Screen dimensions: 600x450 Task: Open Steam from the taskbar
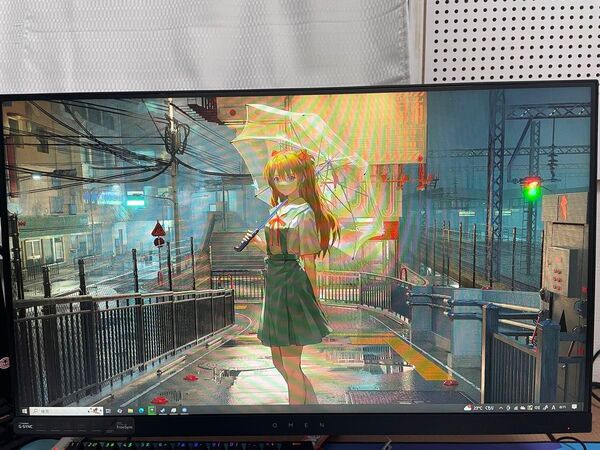[x=163, y=411]
